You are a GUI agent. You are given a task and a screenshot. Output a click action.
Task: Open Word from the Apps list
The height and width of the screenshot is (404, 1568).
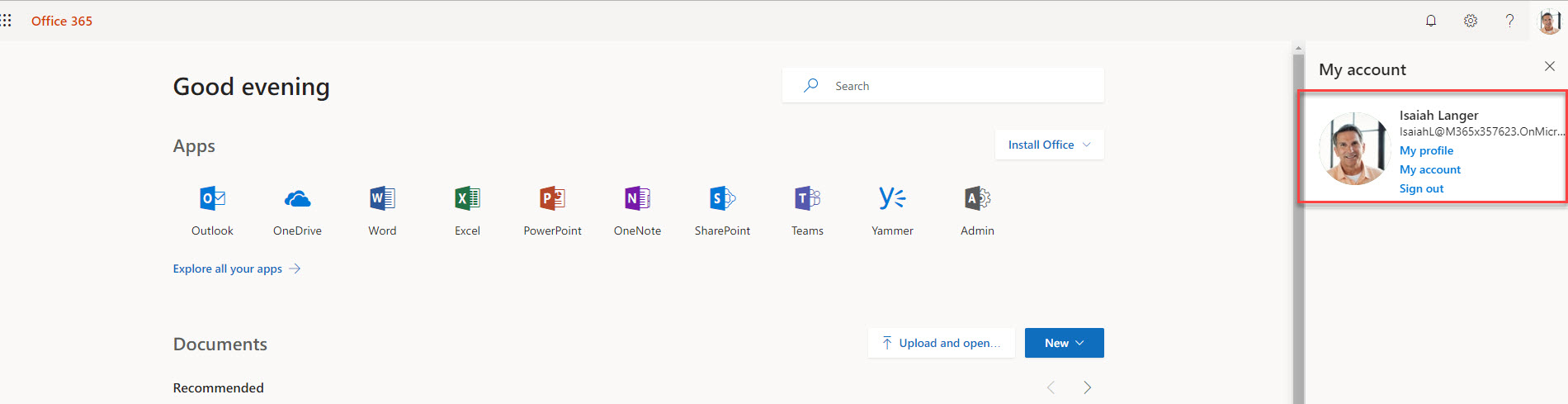(382, 210)
